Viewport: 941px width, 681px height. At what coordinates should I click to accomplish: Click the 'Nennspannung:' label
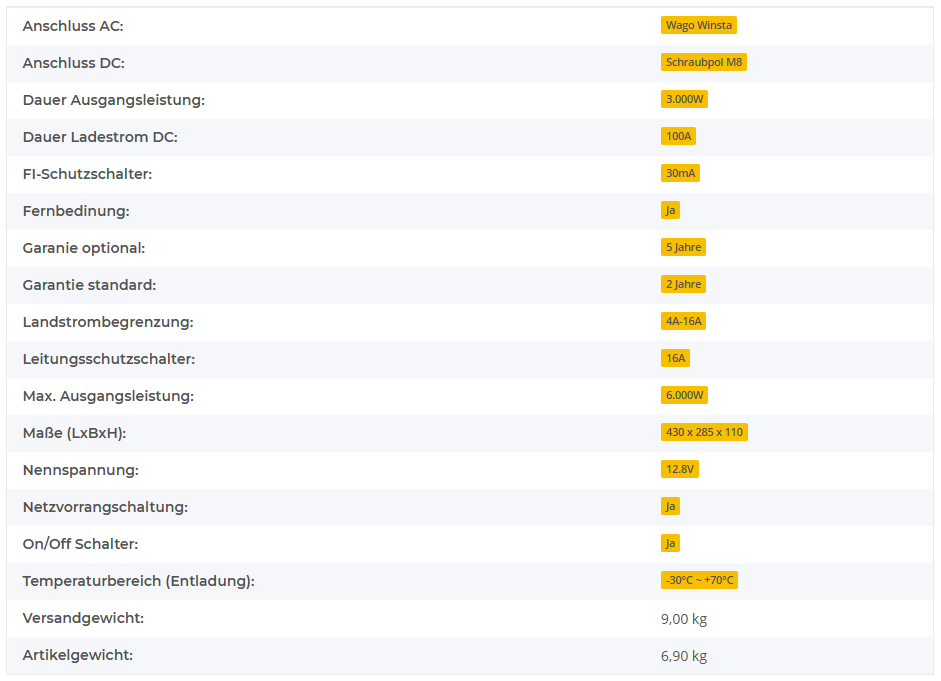pyautogui.click(x=81, y=470)
